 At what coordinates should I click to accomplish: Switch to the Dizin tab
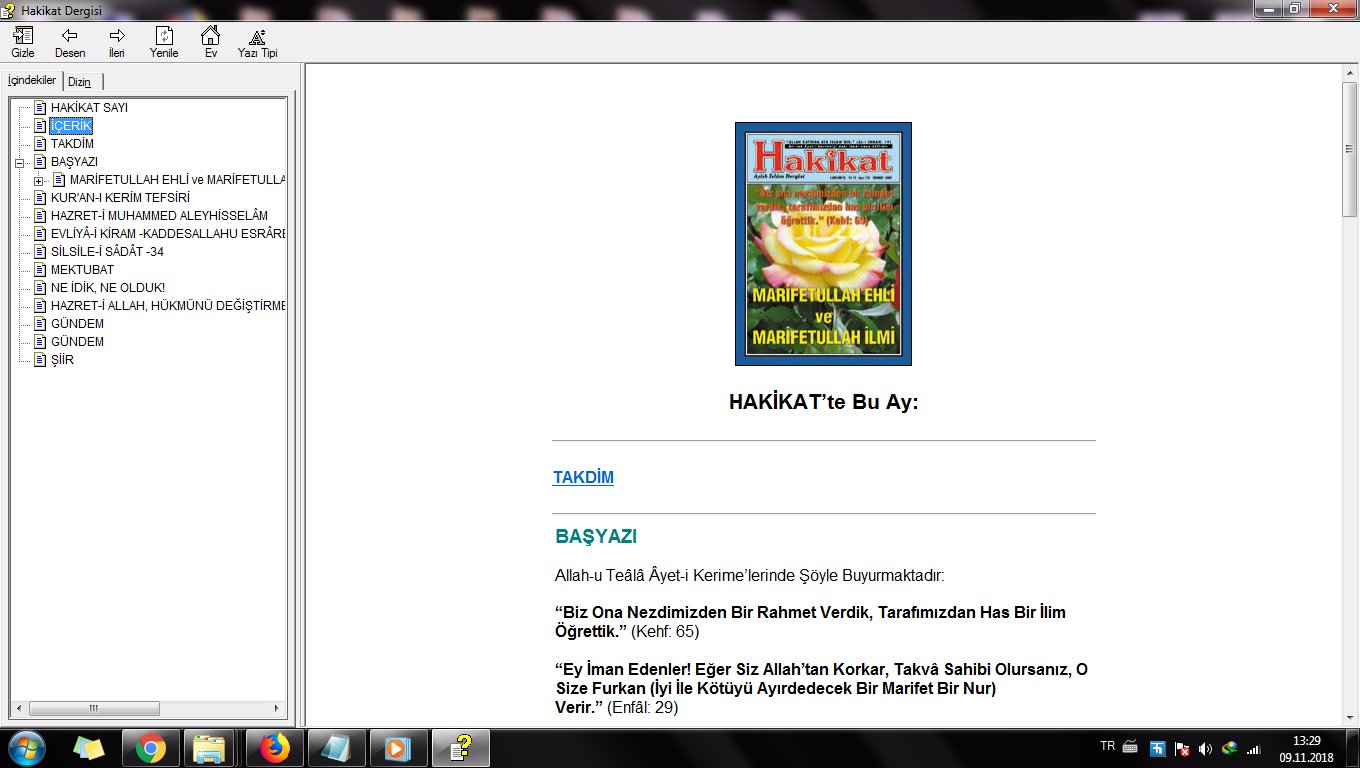pos(80,82)
